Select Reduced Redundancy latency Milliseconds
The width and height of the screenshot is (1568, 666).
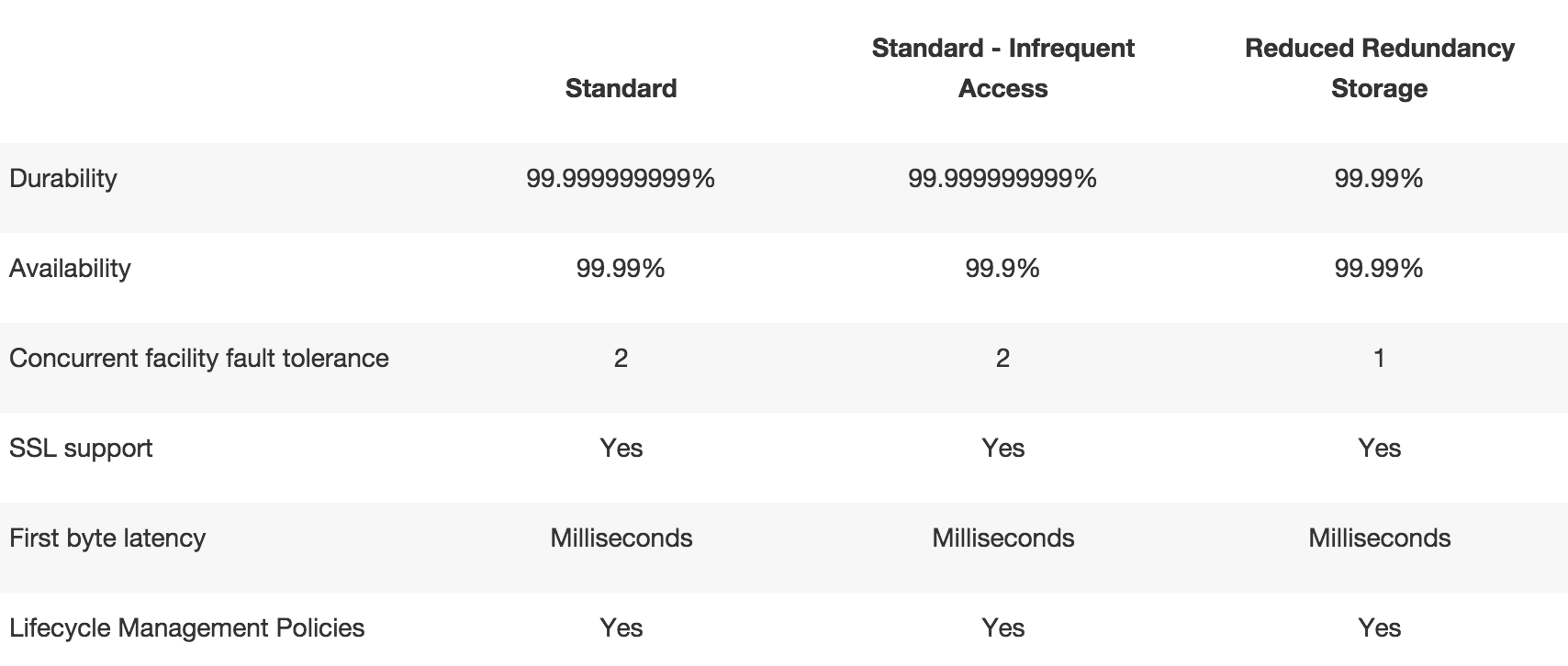[x=1379, y=538]
